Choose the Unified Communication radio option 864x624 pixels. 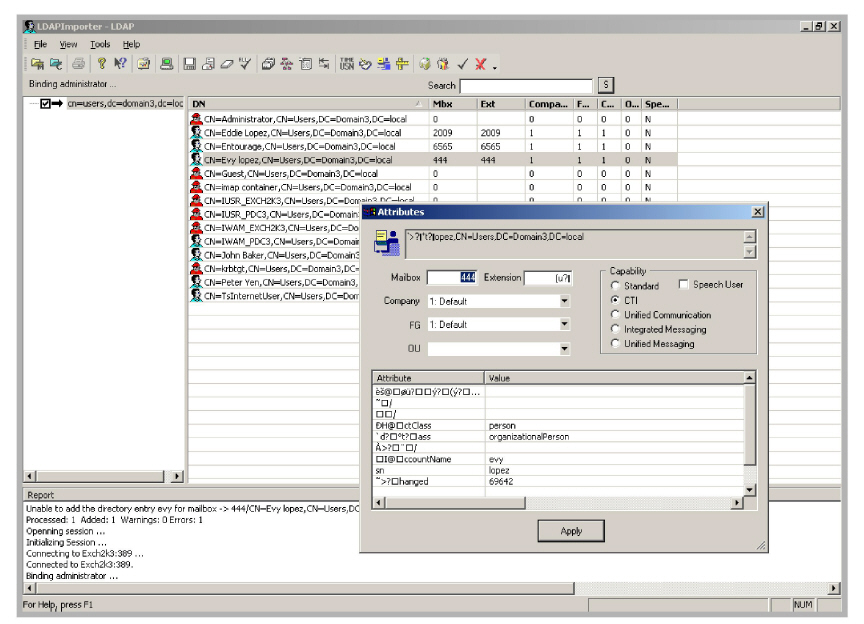pyautogui.click(x=615, y=314)
